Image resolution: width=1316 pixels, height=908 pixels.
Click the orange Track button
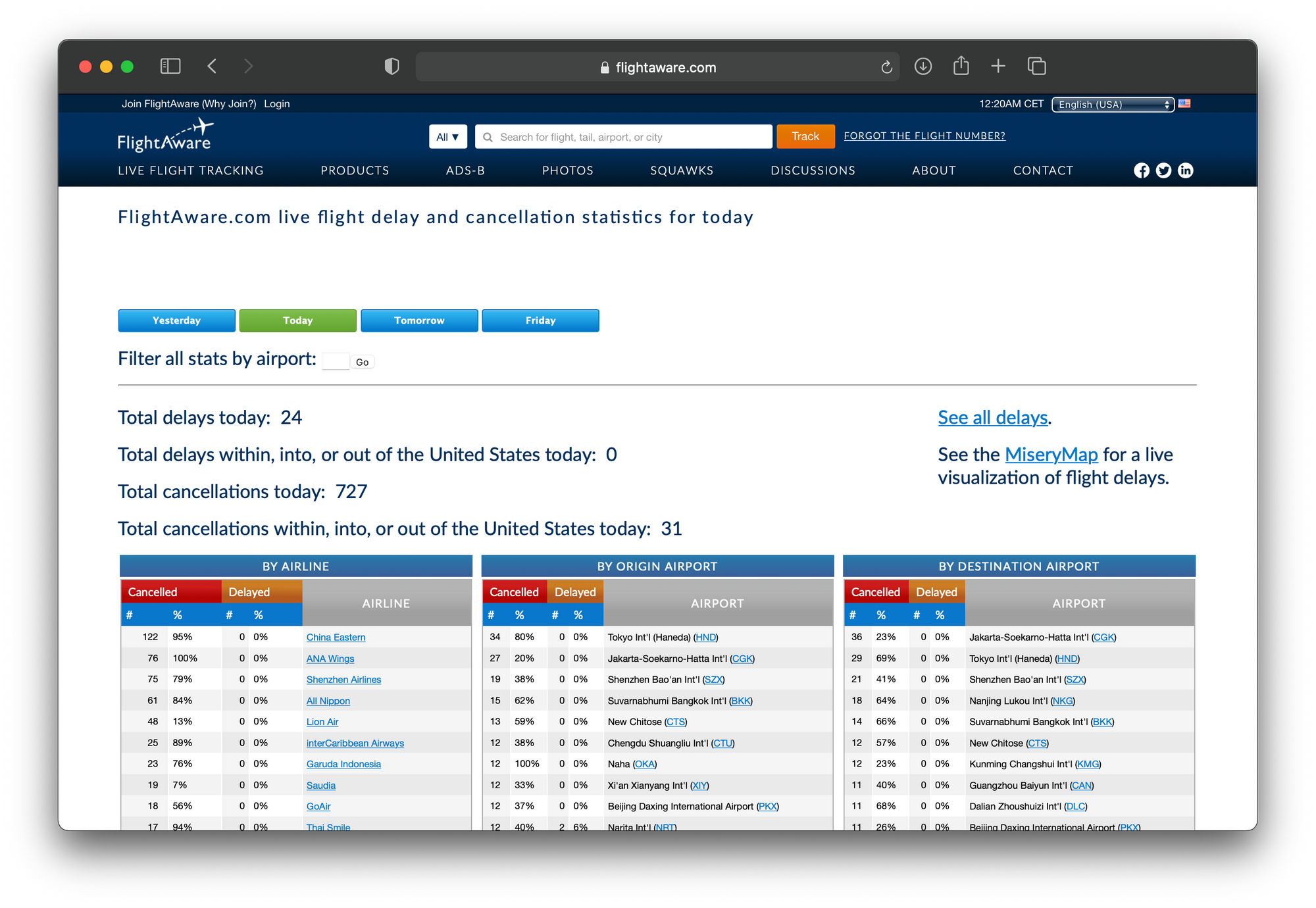(x=805, y=136)
